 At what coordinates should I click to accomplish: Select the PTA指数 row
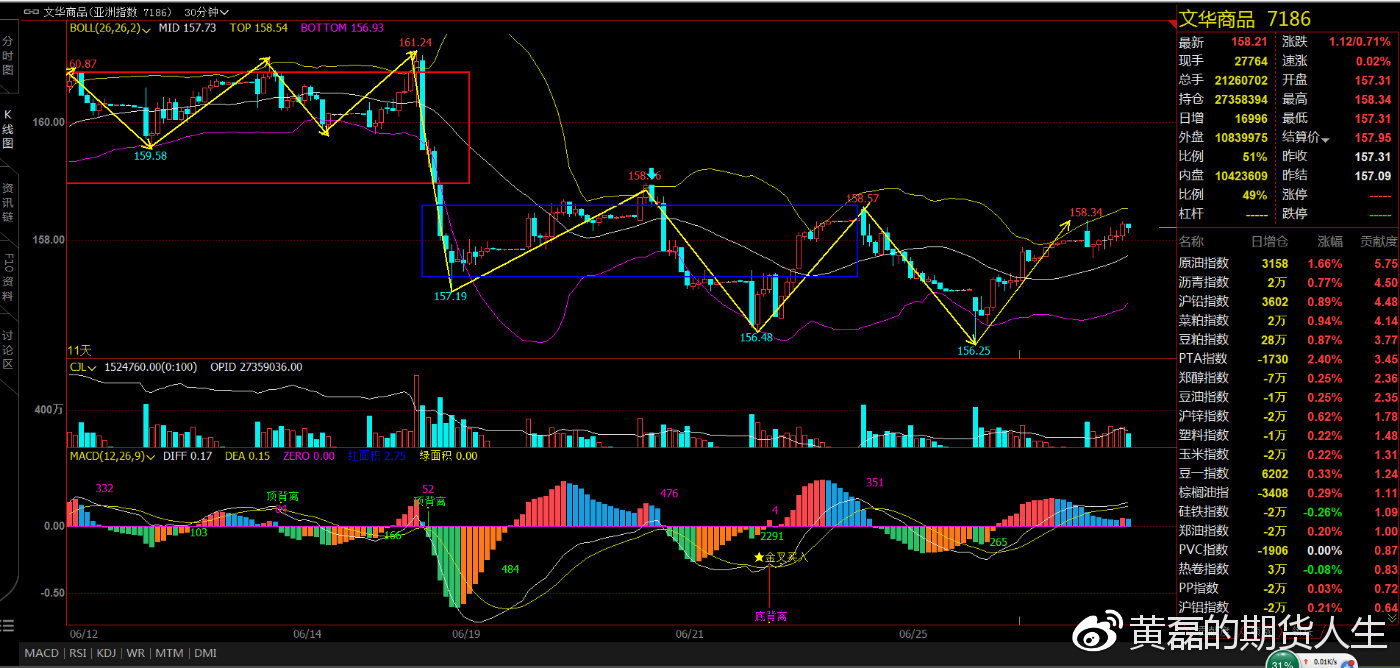pyautogui.click(x=1288, y=359)
